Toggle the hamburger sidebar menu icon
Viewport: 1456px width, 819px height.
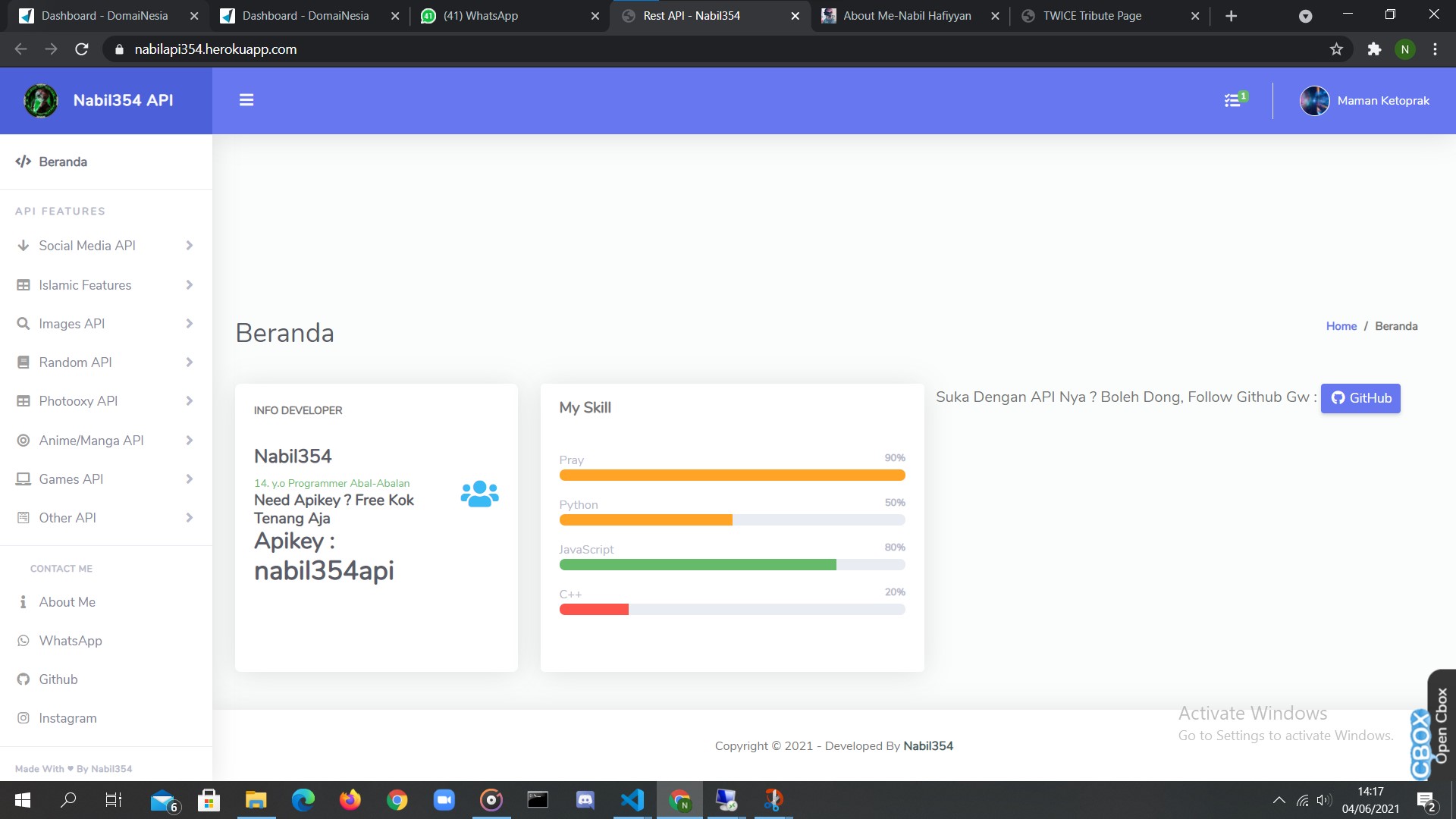[246, 100]
